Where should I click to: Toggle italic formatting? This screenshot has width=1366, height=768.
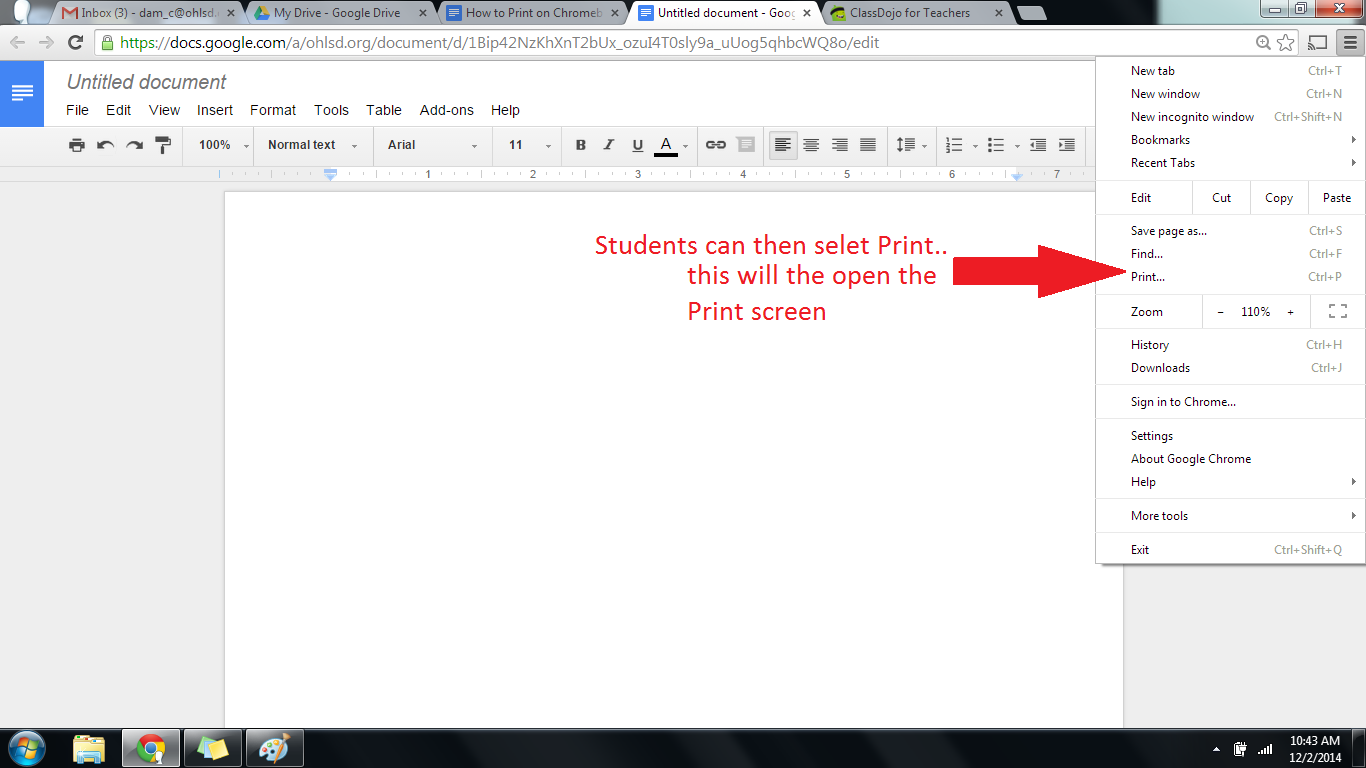point(608,145)
